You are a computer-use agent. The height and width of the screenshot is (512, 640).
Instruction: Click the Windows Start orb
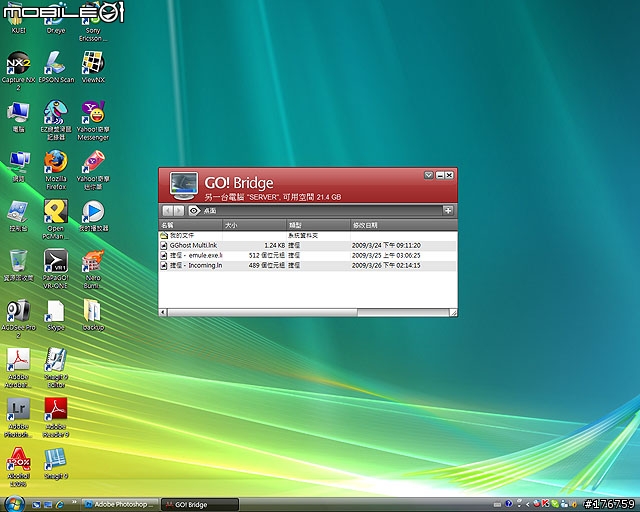pos(14,504)
